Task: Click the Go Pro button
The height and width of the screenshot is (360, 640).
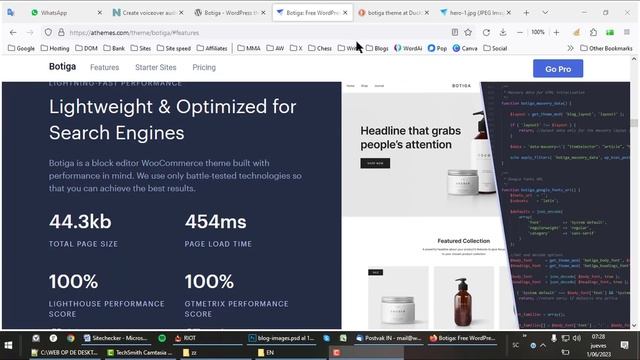Action: (558, 69)
